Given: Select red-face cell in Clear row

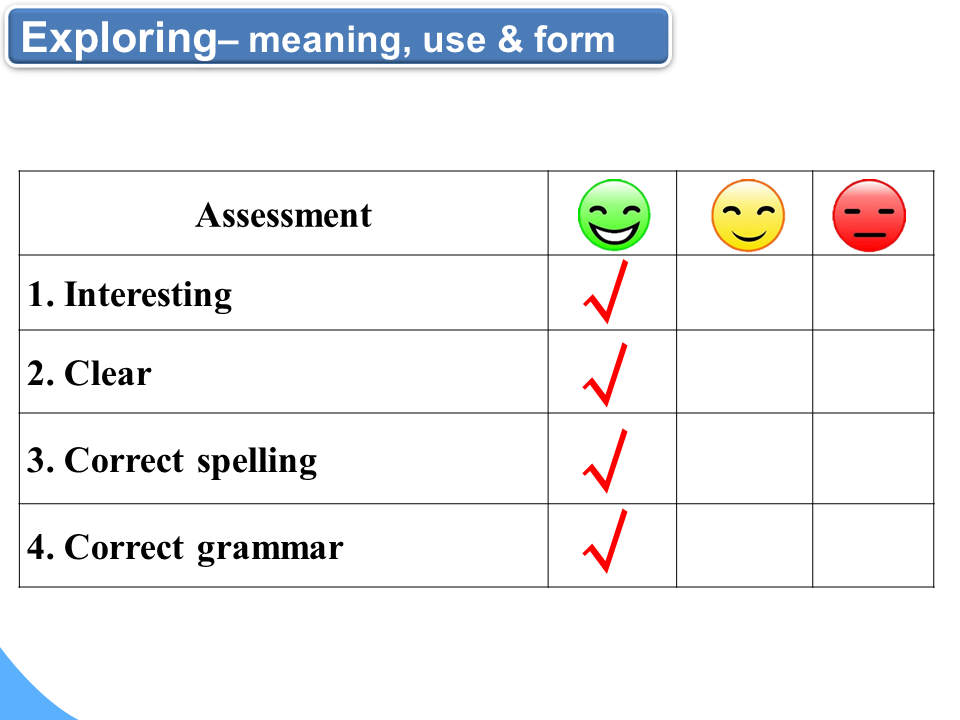Looking at the screenshot, I should 873,372.
